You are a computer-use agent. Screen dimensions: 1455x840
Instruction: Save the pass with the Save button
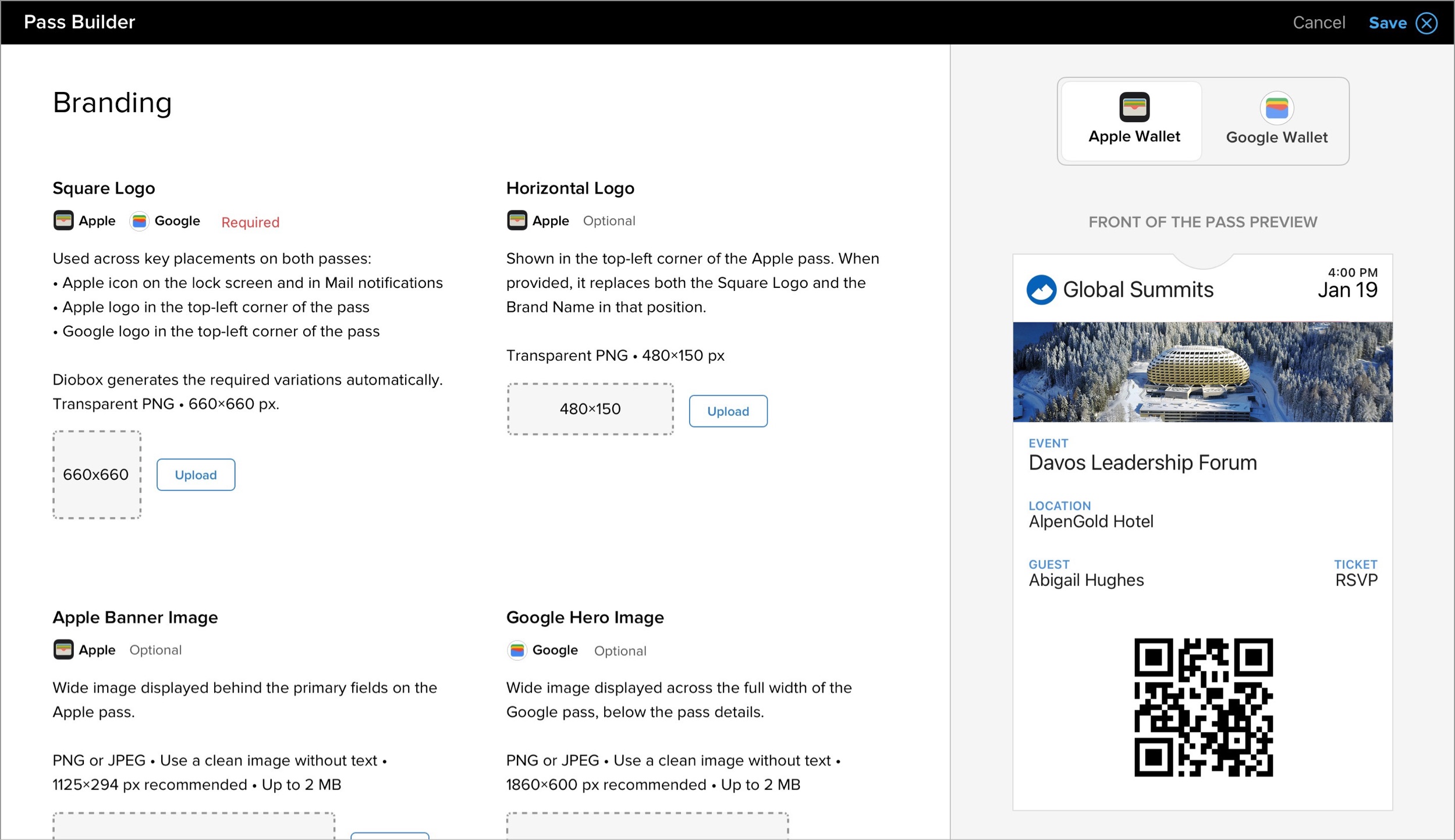[x=1387, y=23]
